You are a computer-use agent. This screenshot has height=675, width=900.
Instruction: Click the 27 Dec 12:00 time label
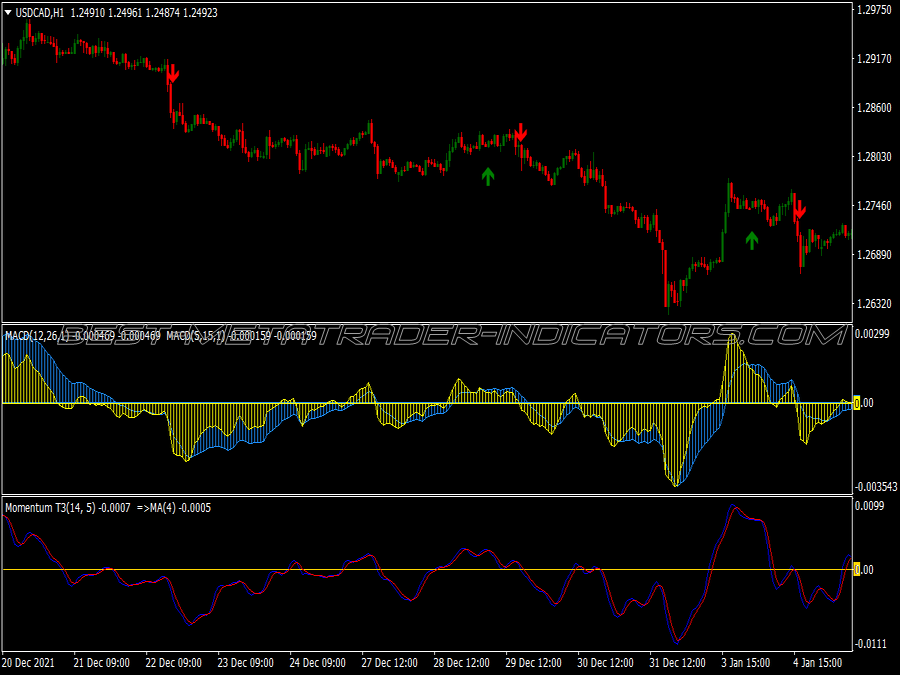pyautogui.click(x=390, y=663)
